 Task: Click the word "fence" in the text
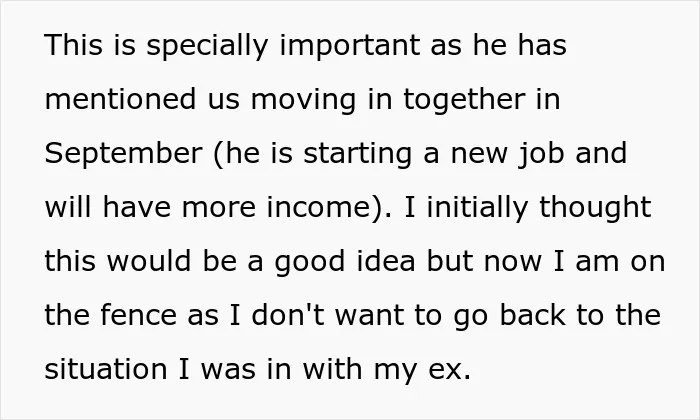[138, 315]
